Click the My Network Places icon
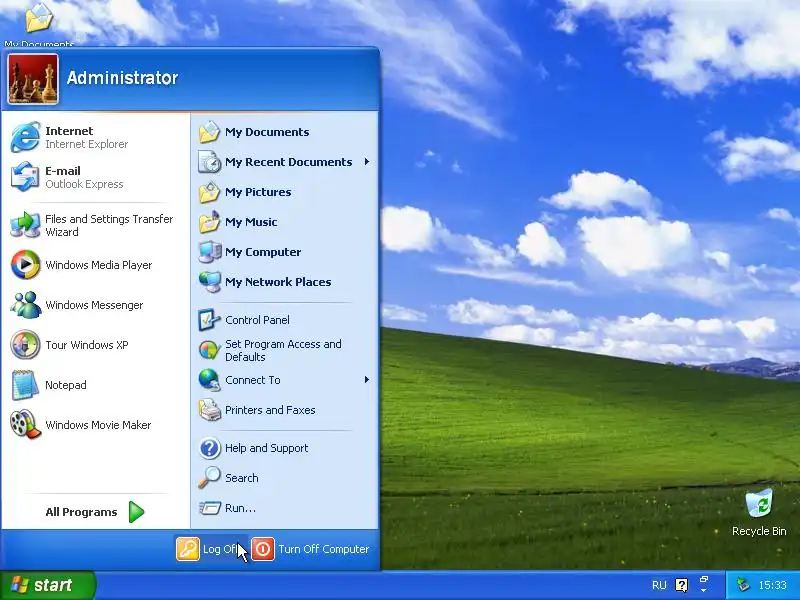Image resolution: width=800 pixels, height=600 pixels. tap(209, 282)
